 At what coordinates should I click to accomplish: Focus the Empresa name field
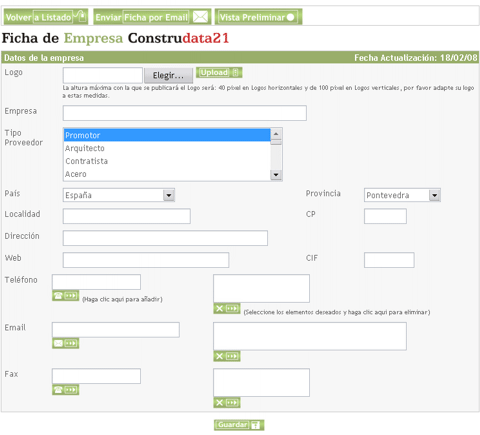coord(185,113)
